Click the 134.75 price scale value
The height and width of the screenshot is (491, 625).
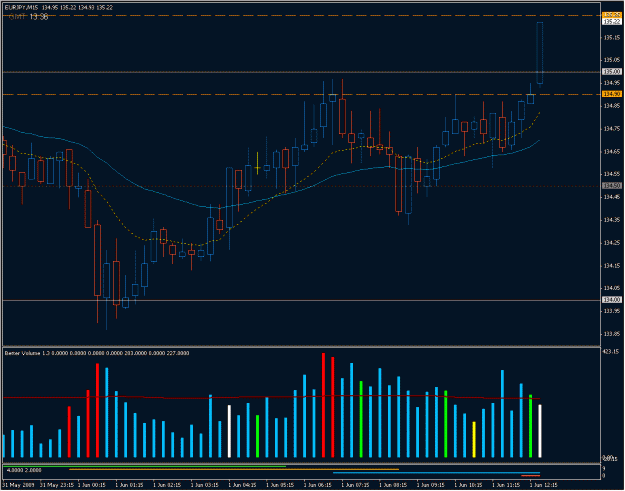coord(612,129)
